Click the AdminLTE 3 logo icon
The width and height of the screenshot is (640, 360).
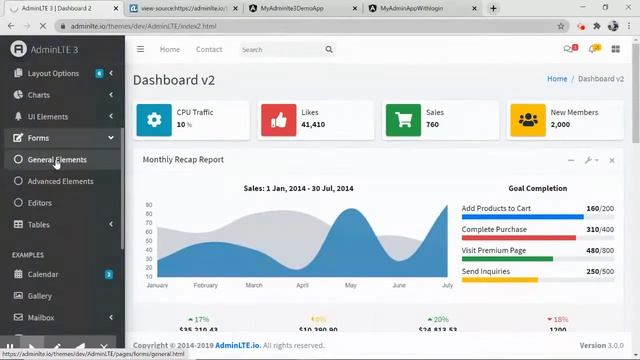click(x=18, y=49)
